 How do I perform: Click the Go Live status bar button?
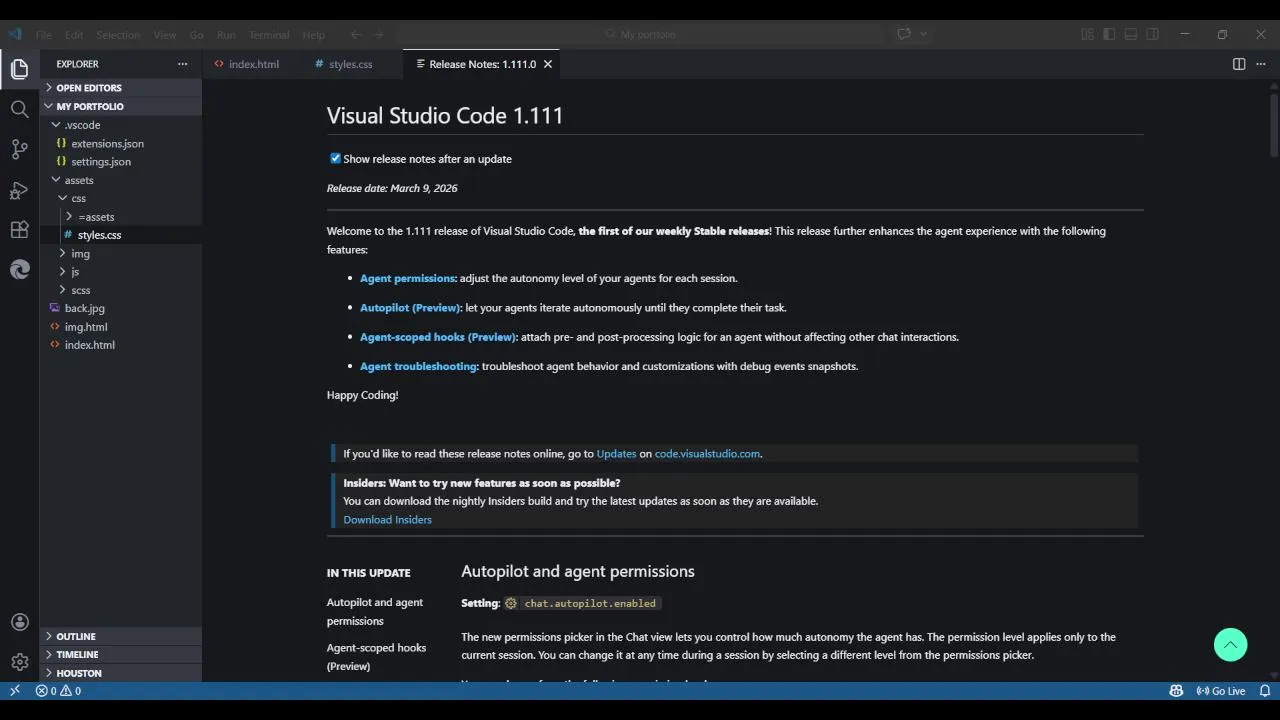point(1221,691)
